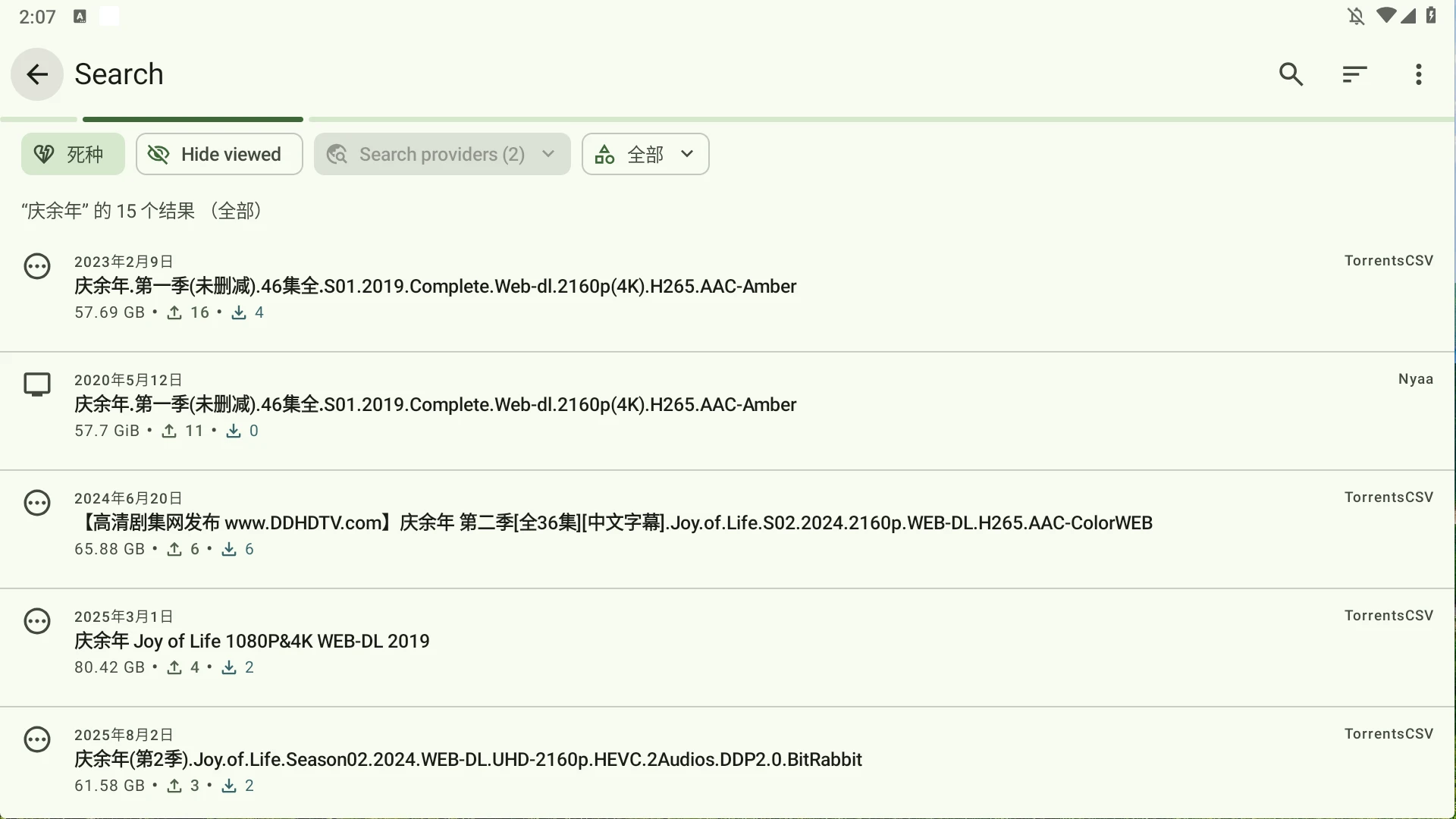Click category icon of 2023年2月9日 result
Screen dimensions: 1456x819
pyautogui.click(x=37, y=266)
